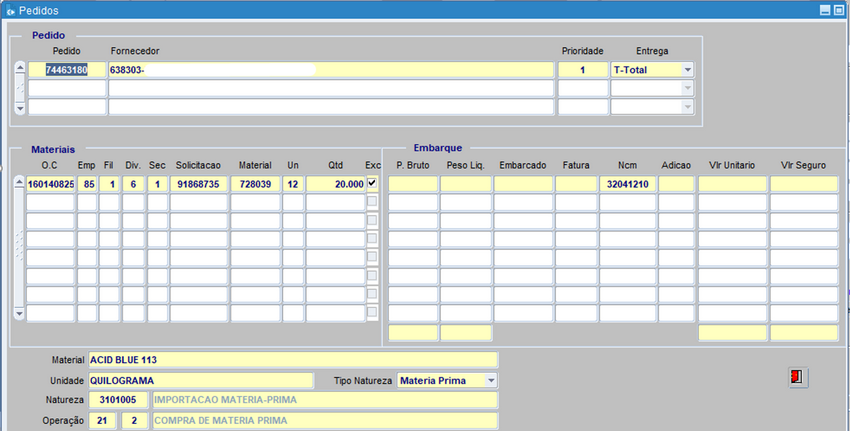
Task: Open the Tipo Natureza dropdown
Action: 490,380
